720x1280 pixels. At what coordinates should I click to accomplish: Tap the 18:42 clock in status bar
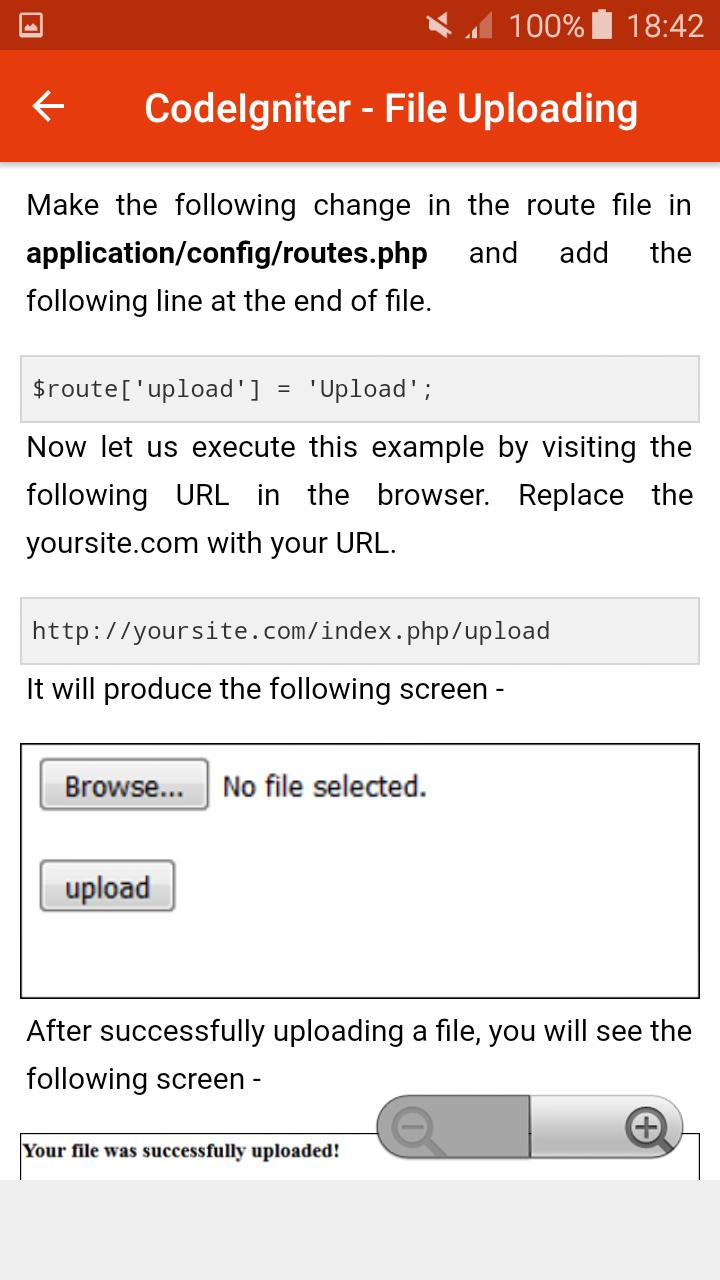point(665,25)
